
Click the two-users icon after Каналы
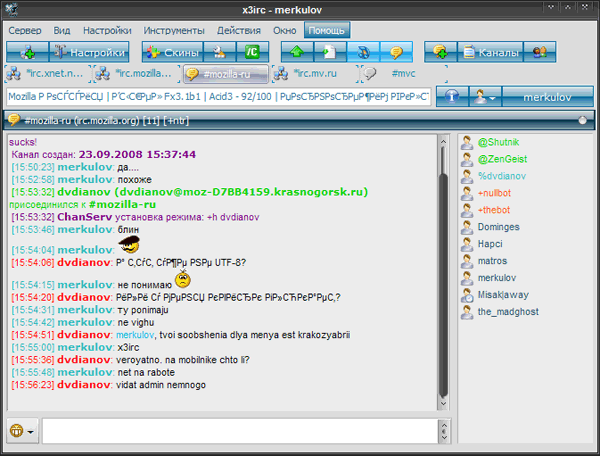coord(540,52)
